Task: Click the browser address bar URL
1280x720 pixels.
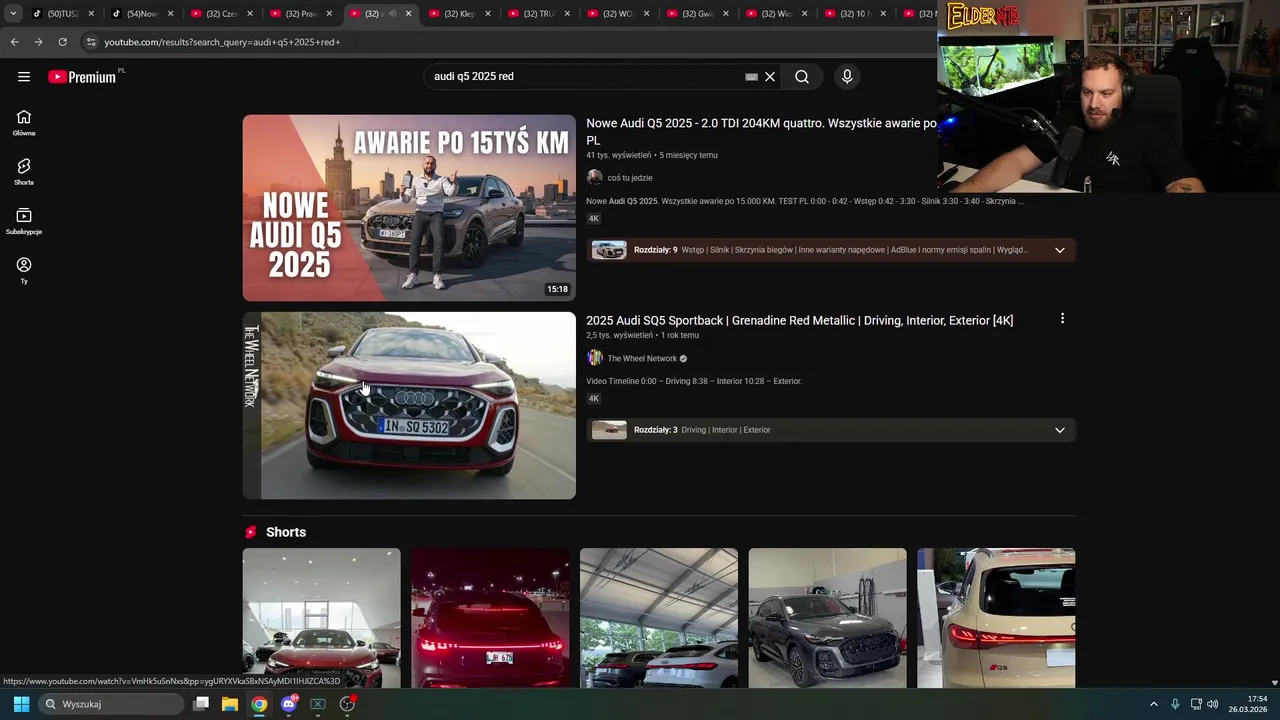Action: pos(222,42)
